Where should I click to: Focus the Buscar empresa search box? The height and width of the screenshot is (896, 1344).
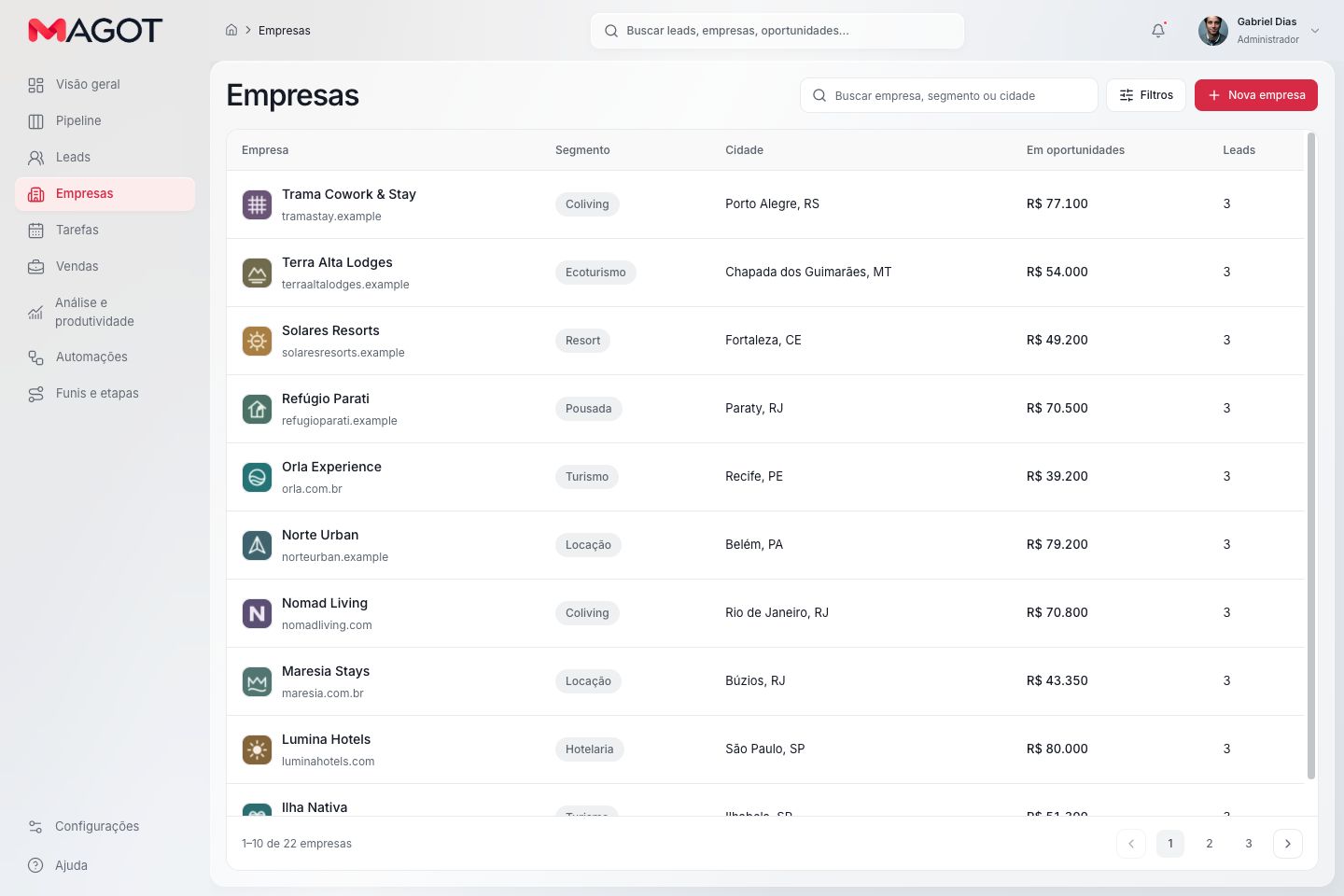(949, 95)
